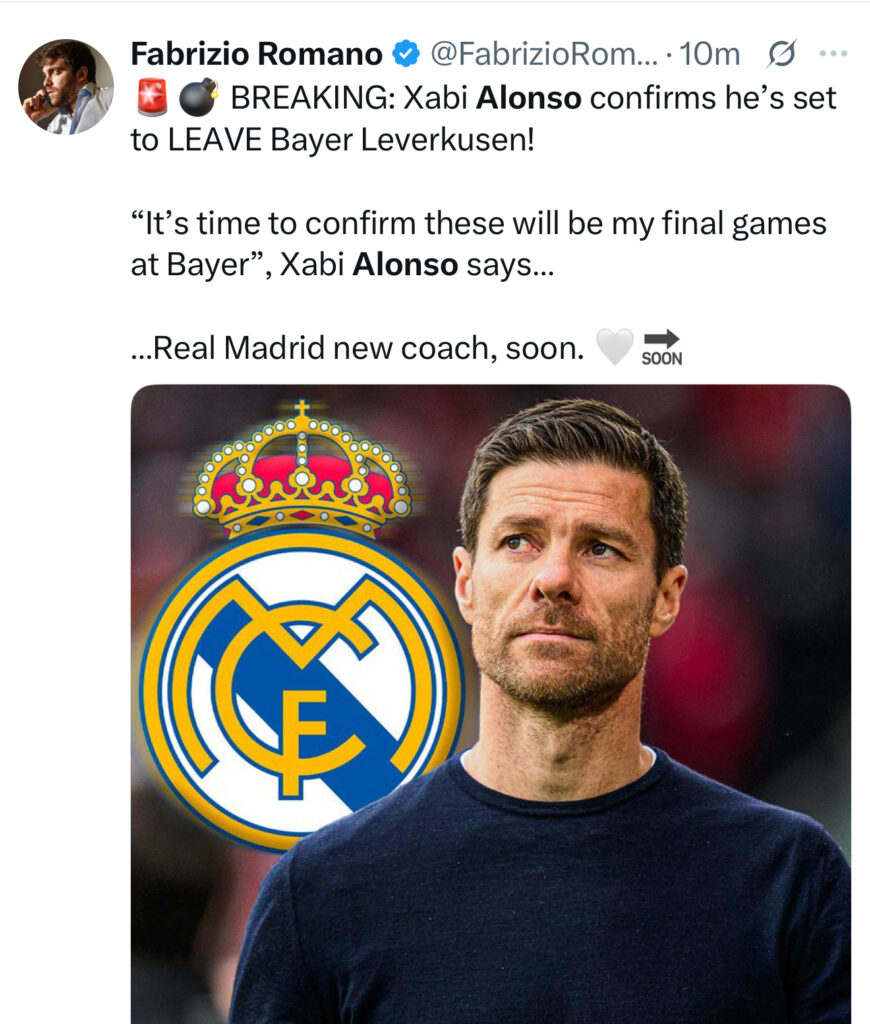This screenshot has width=870, height=1024.
Task: Open the three-dot more options menu
Action: [x=833, y=54]
